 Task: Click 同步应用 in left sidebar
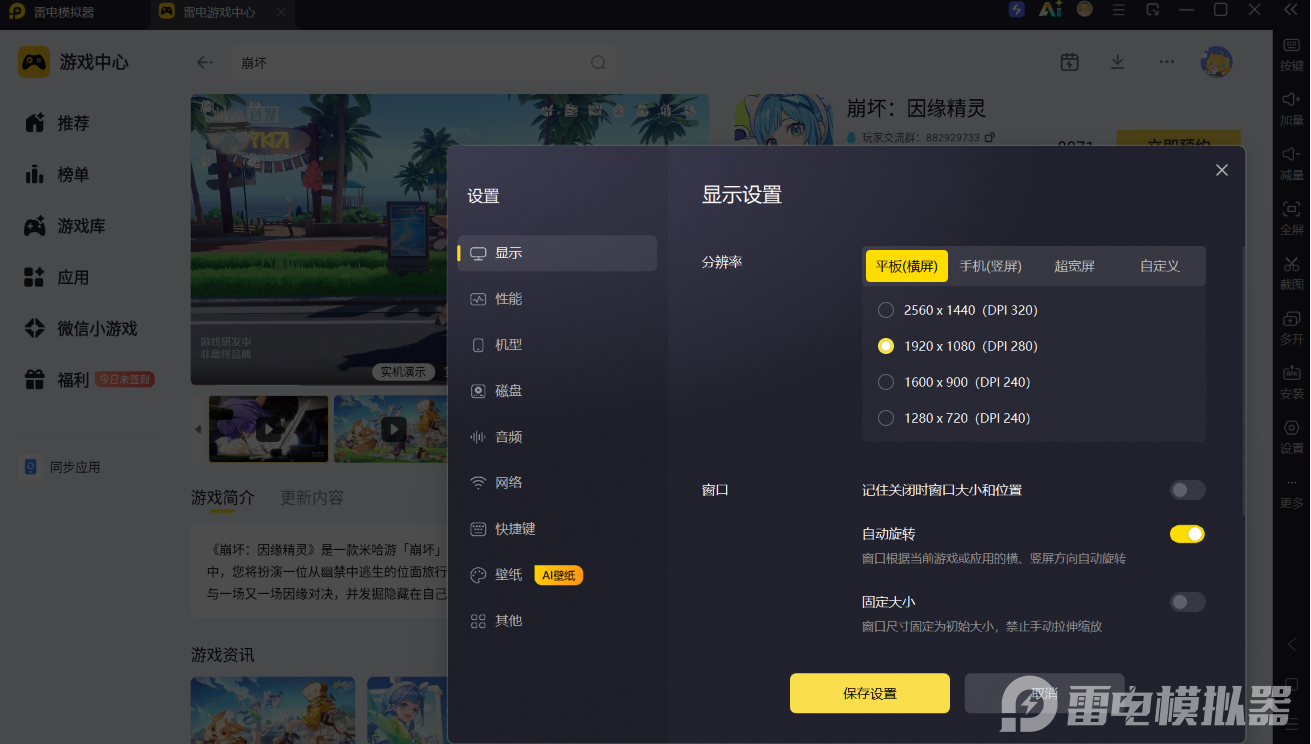tap(62, 467)
